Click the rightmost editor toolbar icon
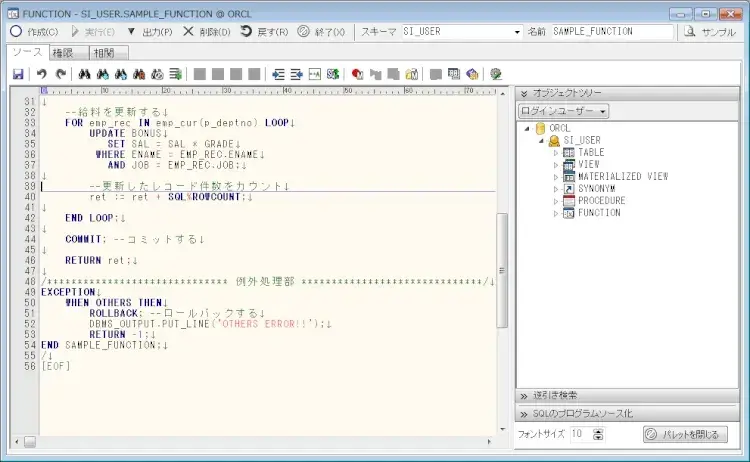Screen dimensions: 750x462 tap(496, 74)
